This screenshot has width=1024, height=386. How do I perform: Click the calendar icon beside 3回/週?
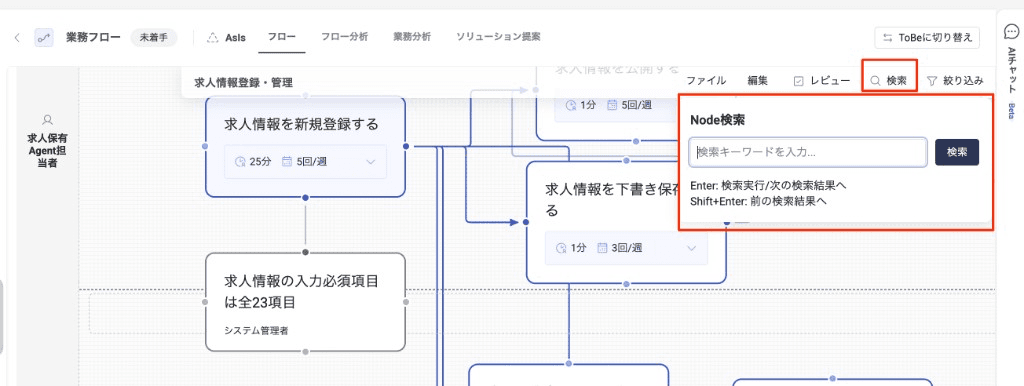(x=601, y=248)
